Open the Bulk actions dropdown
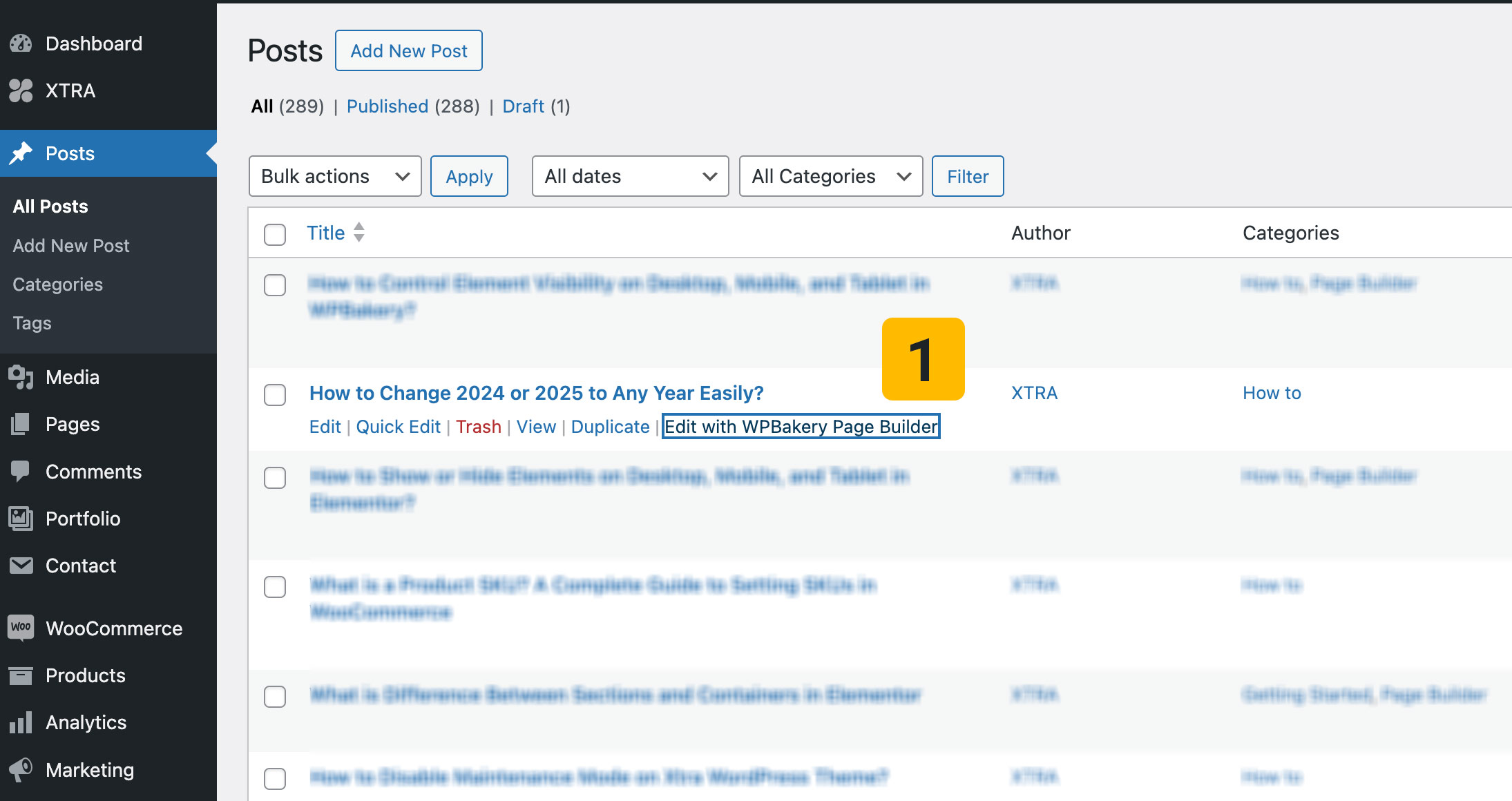Image resolution: width=1512 pixels, height=801 pixels. click(335, 176)
